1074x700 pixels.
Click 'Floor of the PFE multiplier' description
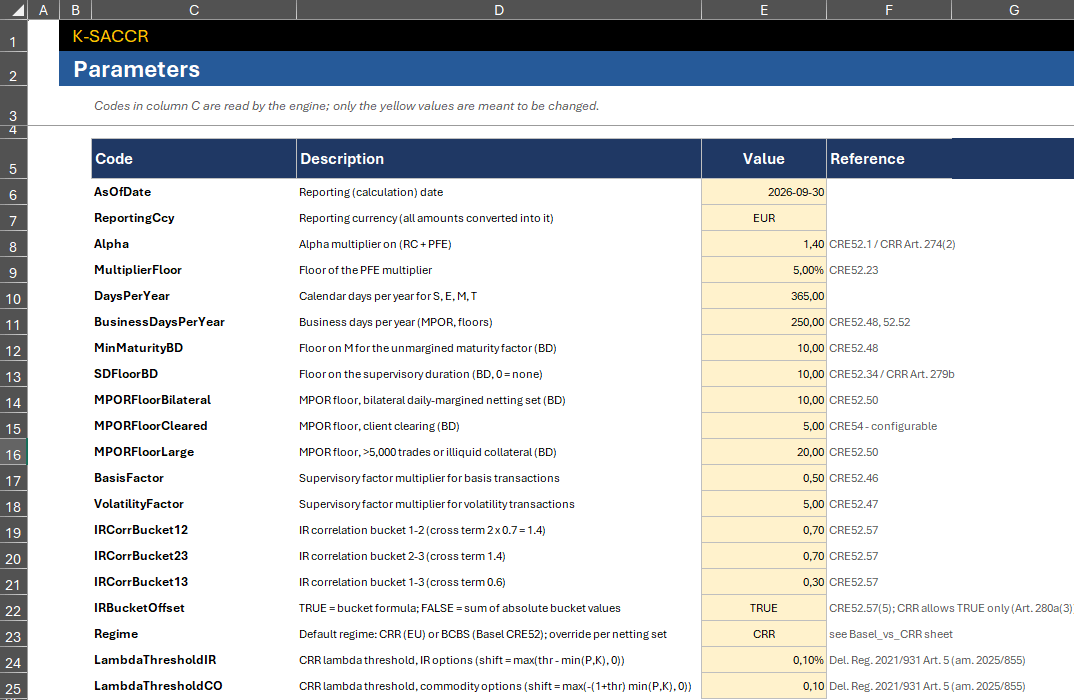pyautogui.click(x=365, y=271)
